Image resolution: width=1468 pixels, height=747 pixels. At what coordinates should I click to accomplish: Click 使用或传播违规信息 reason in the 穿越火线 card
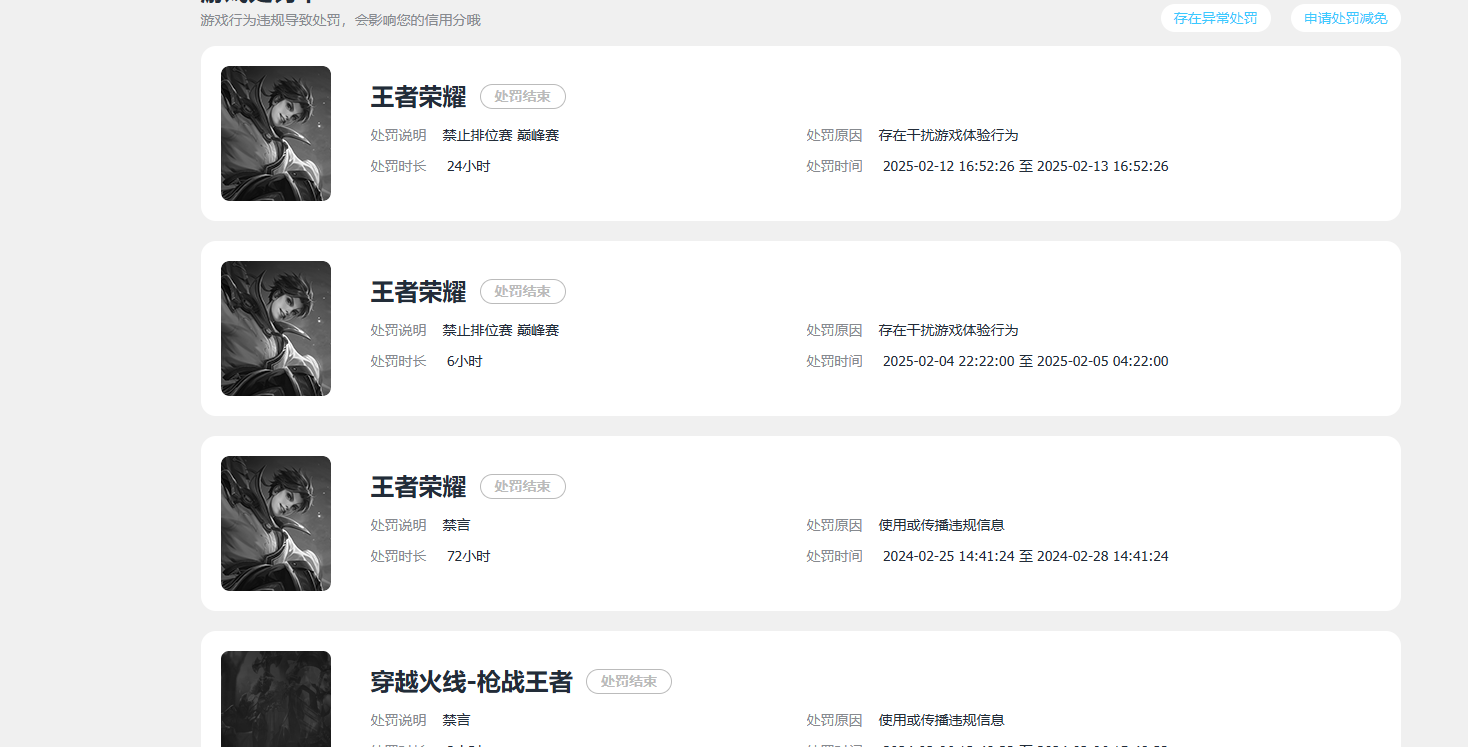942,720
